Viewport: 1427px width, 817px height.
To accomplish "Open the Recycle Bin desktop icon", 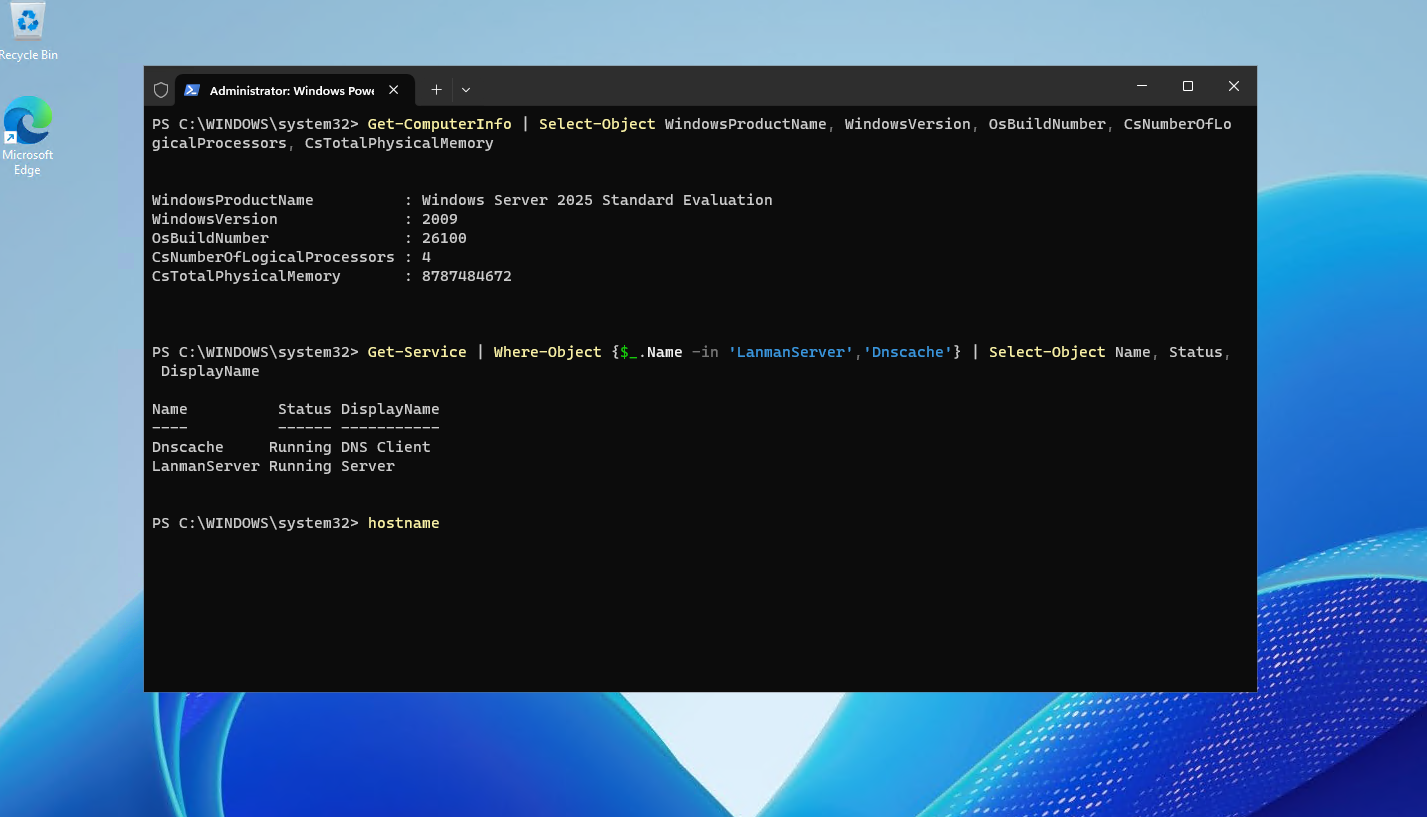I will pos(27,32).
